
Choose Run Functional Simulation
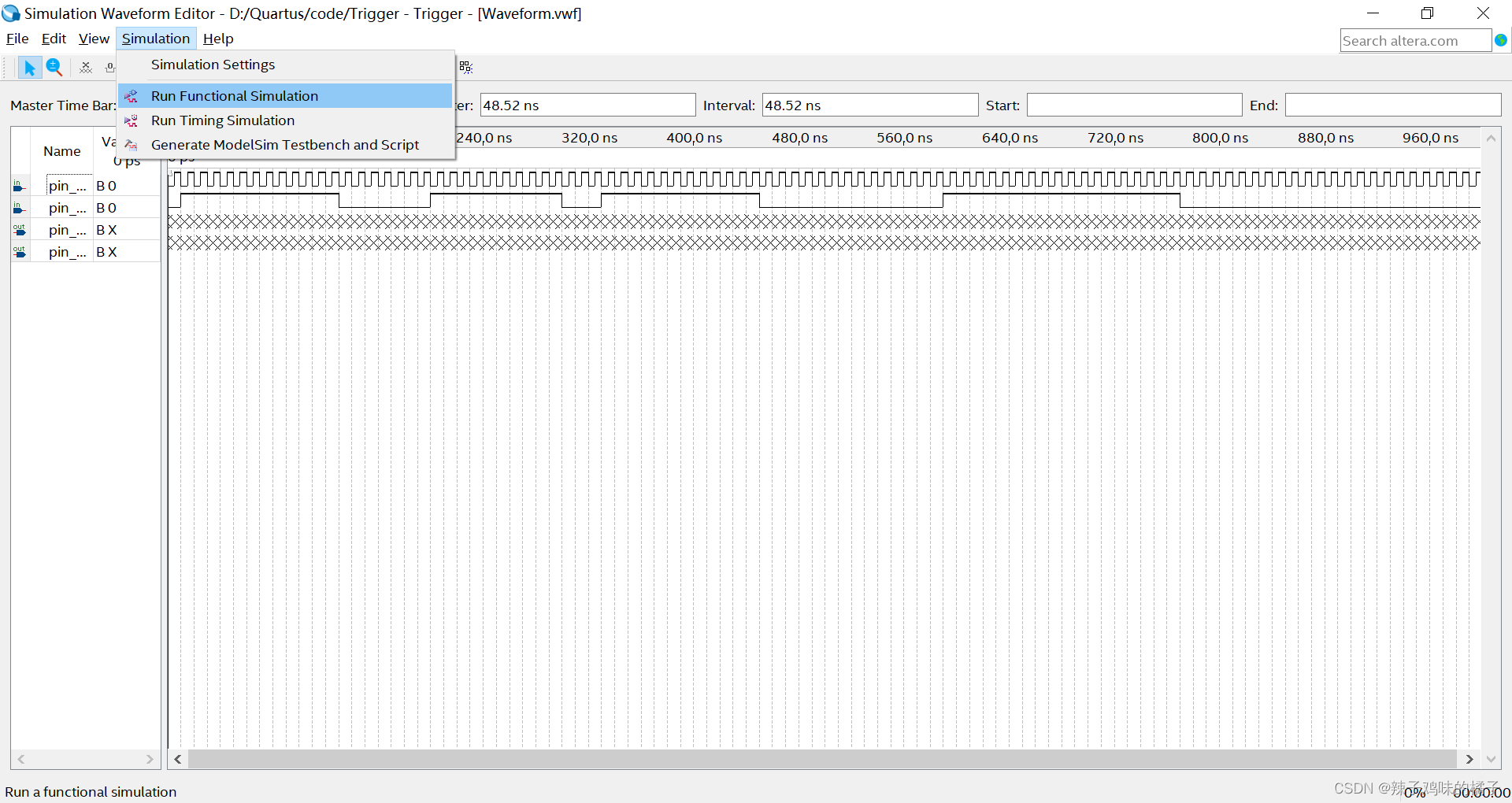coord(285,96)
